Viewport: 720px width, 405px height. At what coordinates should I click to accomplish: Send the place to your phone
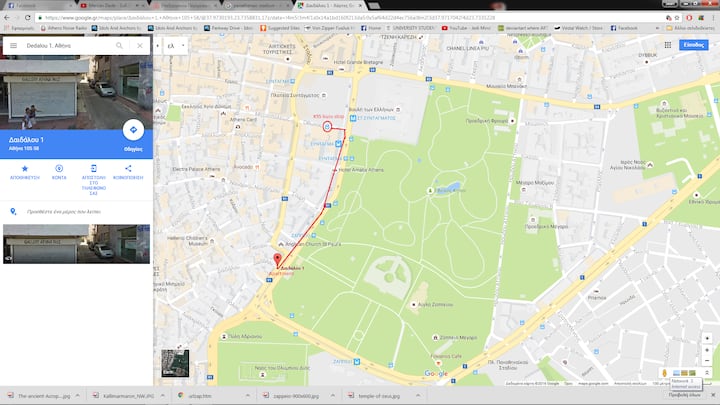point(94,168)
